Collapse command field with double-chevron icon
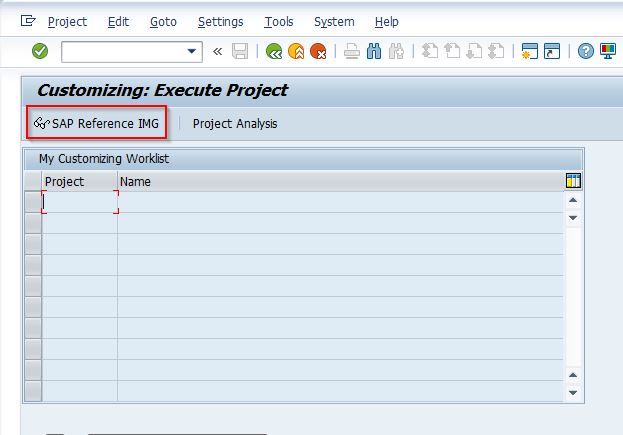Image resolution: width=623 pixels, height=435 pixels. click(x=217, y=51)
